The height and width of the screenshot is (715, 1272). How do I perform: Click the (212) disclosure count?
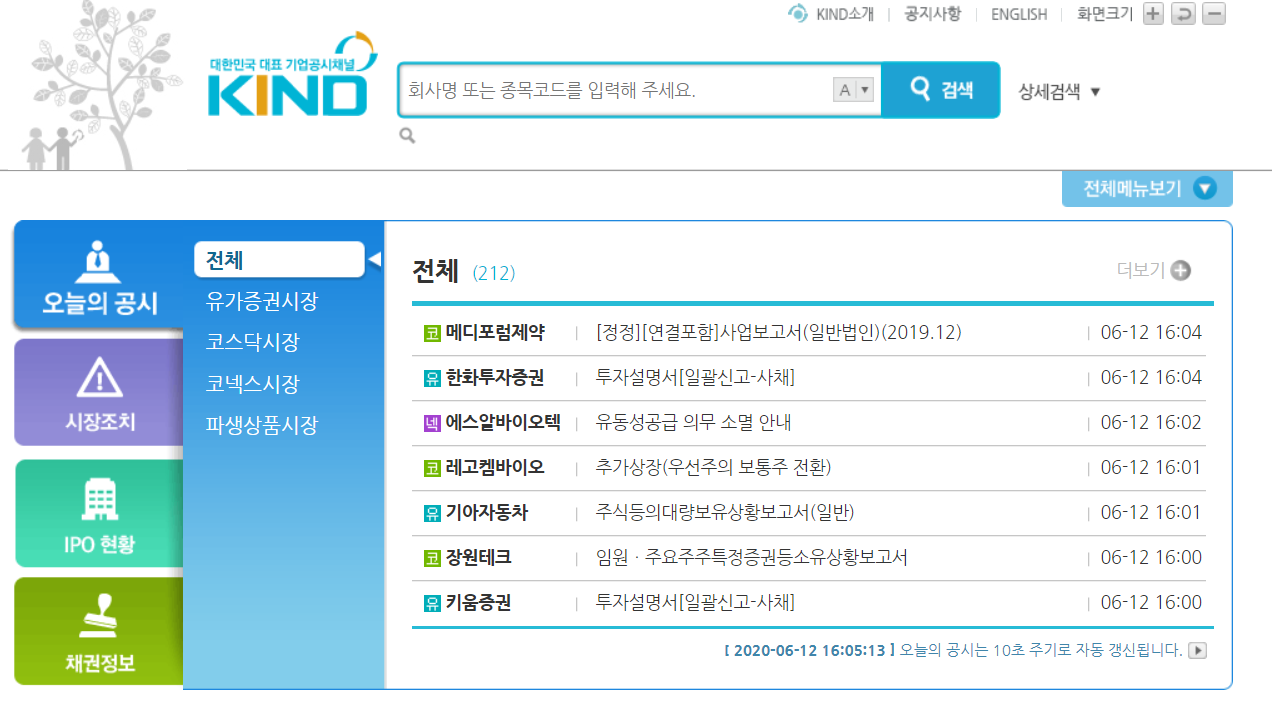(494, 273)
